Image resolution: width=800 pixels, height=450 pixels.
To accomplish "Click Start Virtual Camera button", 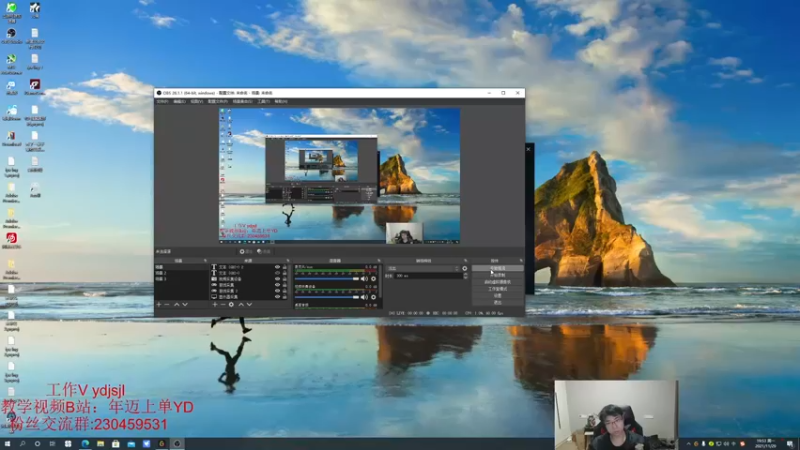I will tap(497, 282).
